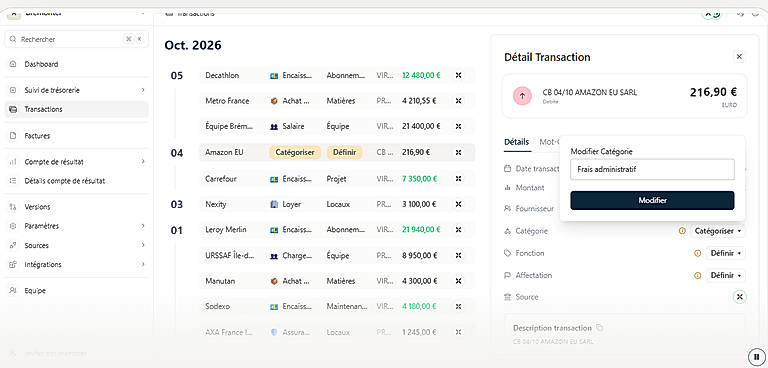Click source icon on URSSAF row
Screen dimensions: 768x368
pyautogui.click(x=458, y=255)
